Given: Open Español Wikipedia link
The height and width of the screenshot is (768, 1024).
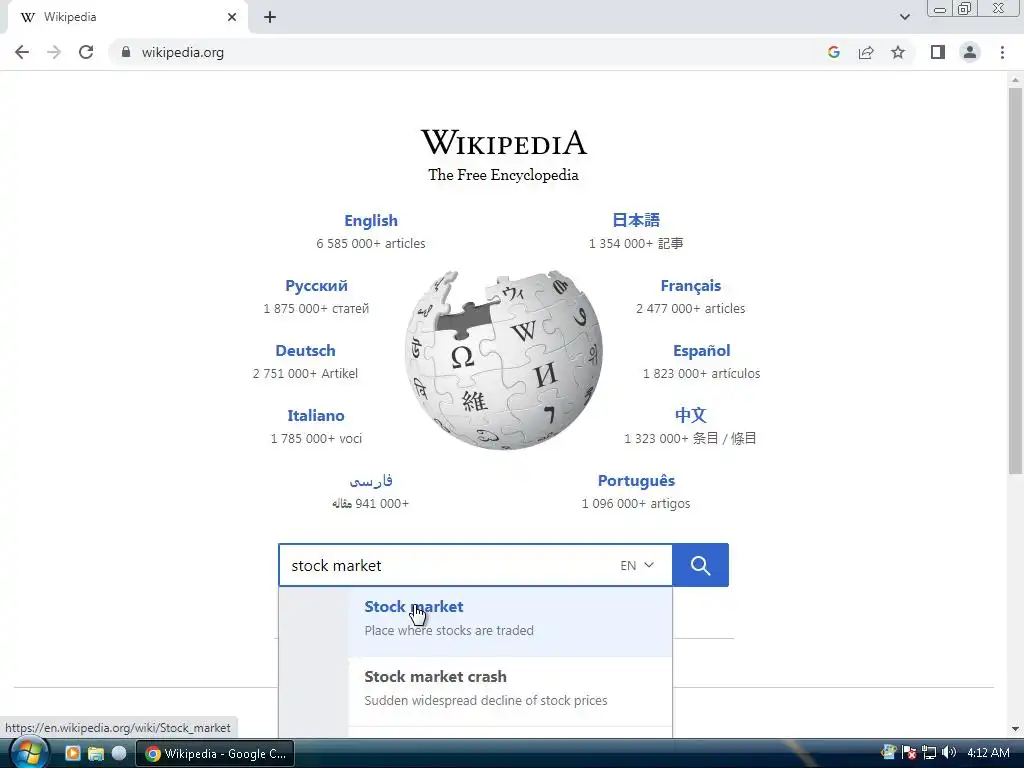Looking at the screenshot, I should point(701,351).
